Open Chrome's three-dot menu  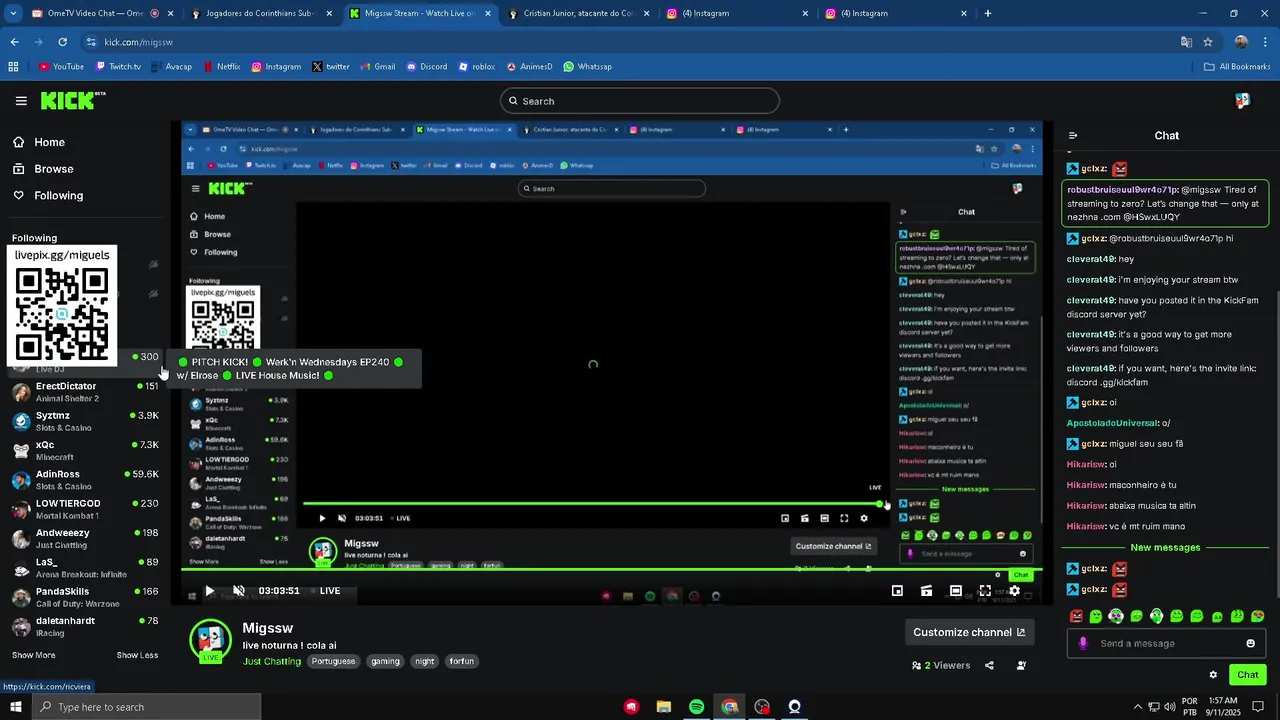click(x=1265, y=42)
